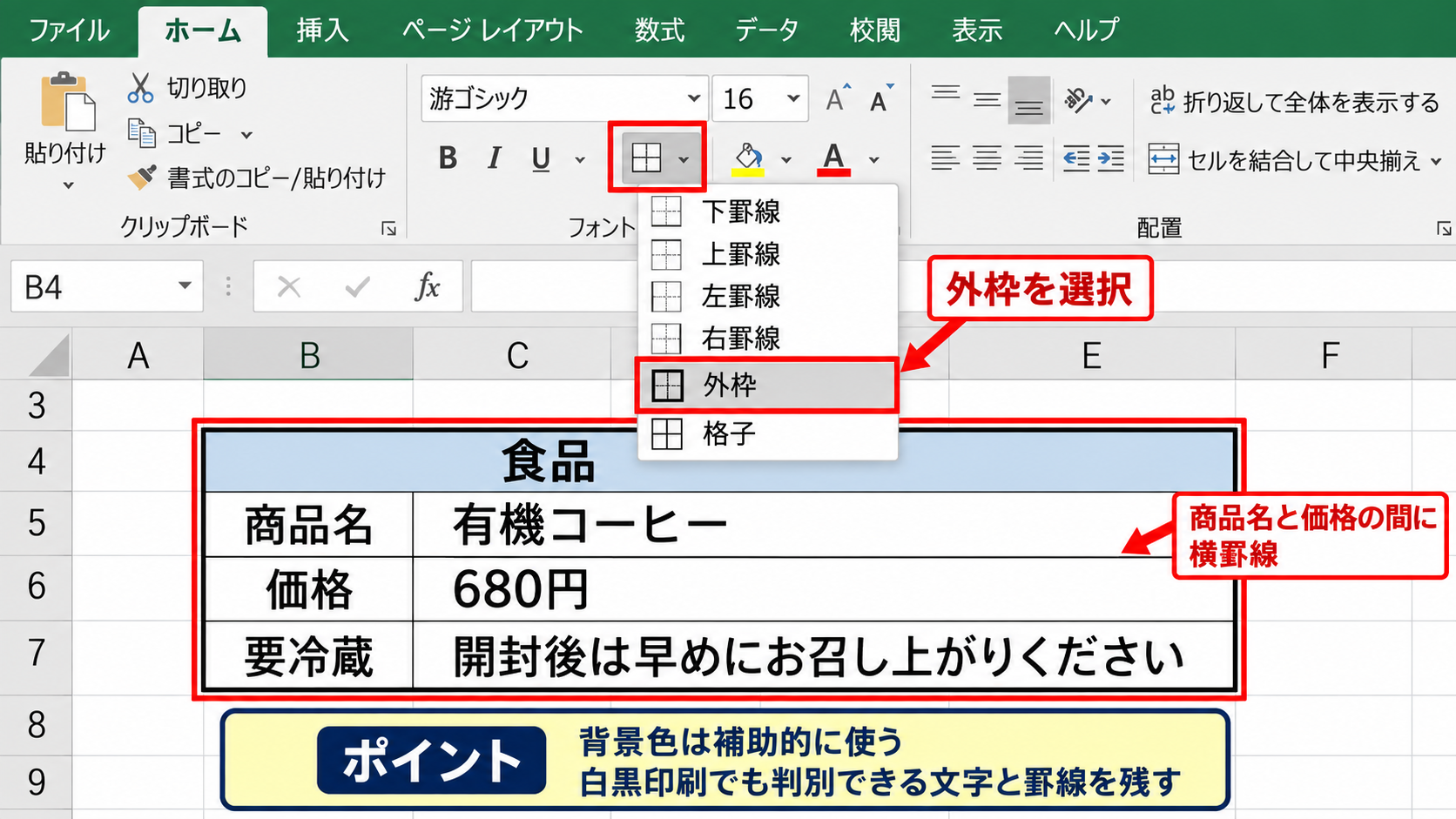The image size is (1456, 819).
Task: Open clipboard group dialog launcher
Action: click(x=388, y=229)
